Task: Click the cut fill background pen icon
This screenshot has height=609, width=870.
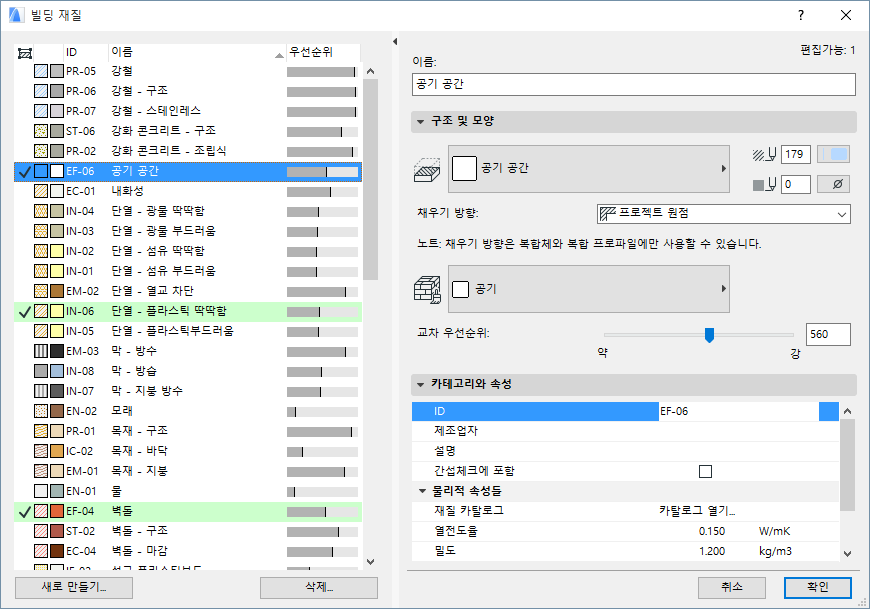Action: click(x=764, y=185)
